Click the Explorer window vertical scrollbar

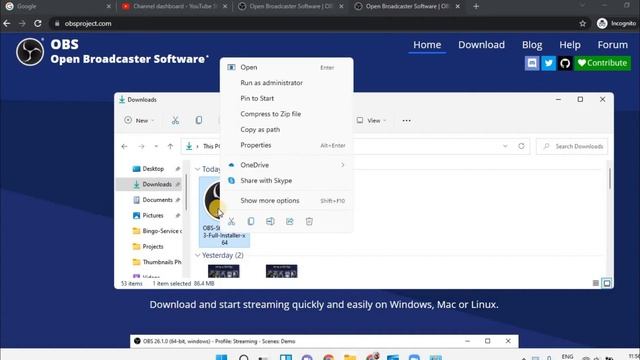610,180
